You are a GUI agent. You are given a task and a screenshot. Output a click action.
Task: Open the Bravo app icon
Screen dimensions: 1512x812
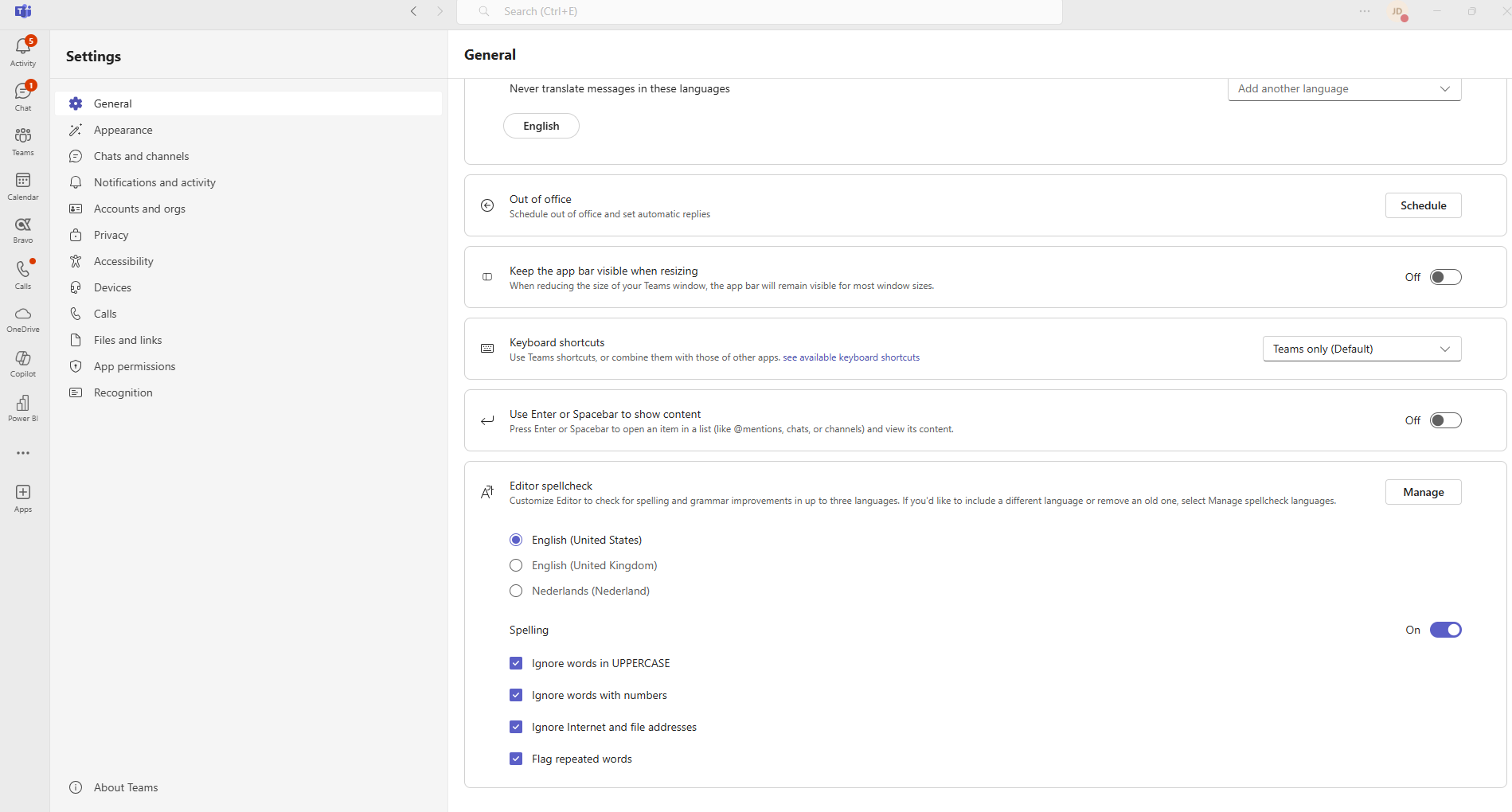[23, 229]
